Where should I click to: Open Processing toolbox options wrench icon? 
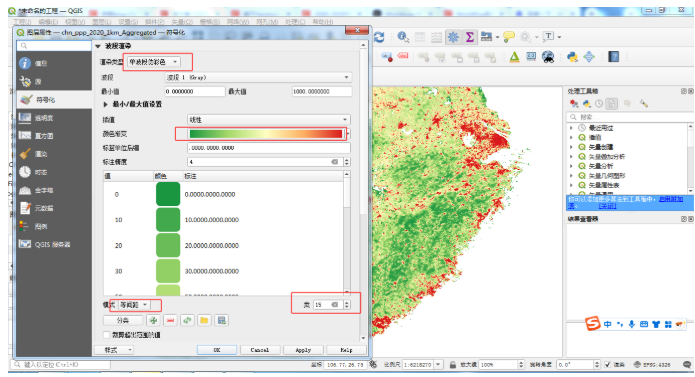click(x=644, y=104)
